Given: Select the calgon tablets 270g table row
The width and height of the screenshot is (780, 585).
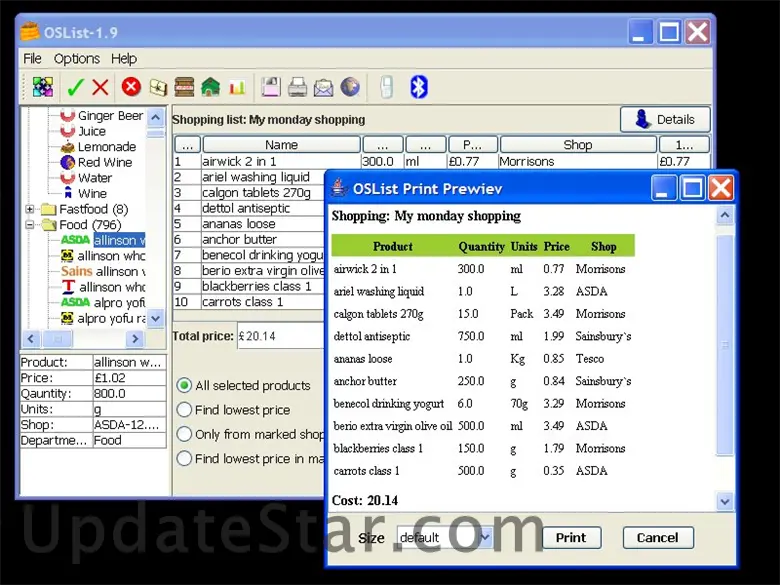Looking at the screenshot, I should tap(249, 193).
